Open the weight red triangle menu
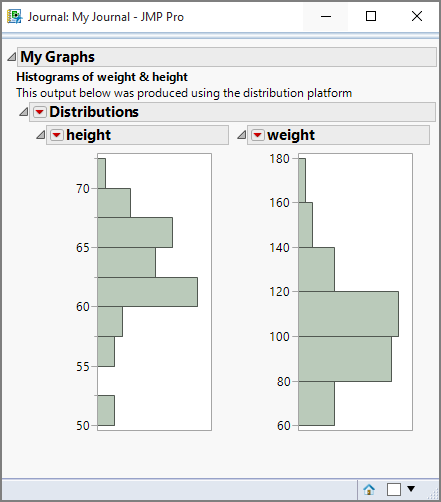Viewport: 441px width, 502px height. [257, 135]
